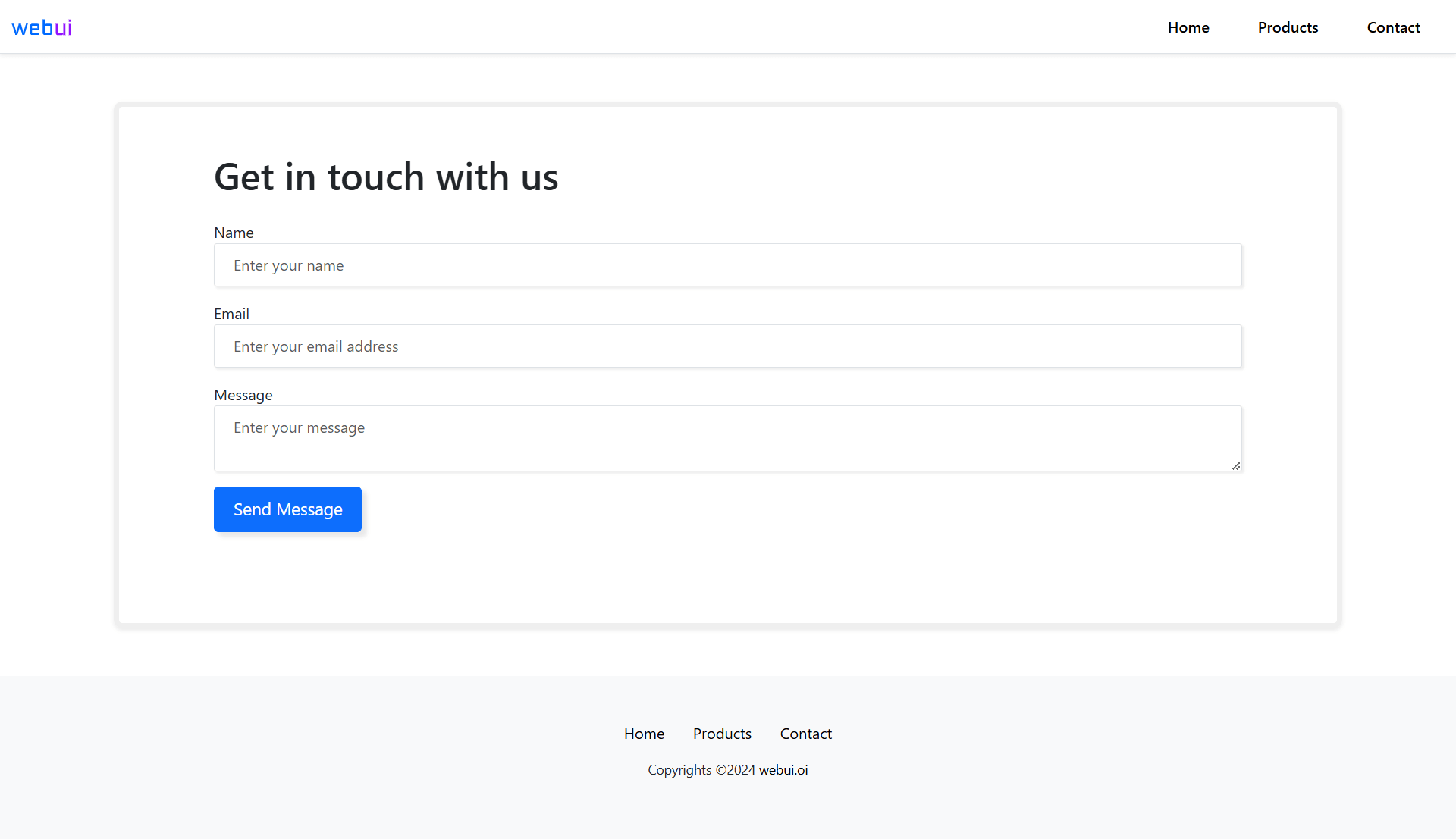The width and height of the screenshot is (1456, 839).
Task: Go to Contact in the top navigation
Action: pyautogui.click(x=1393, y=27)
